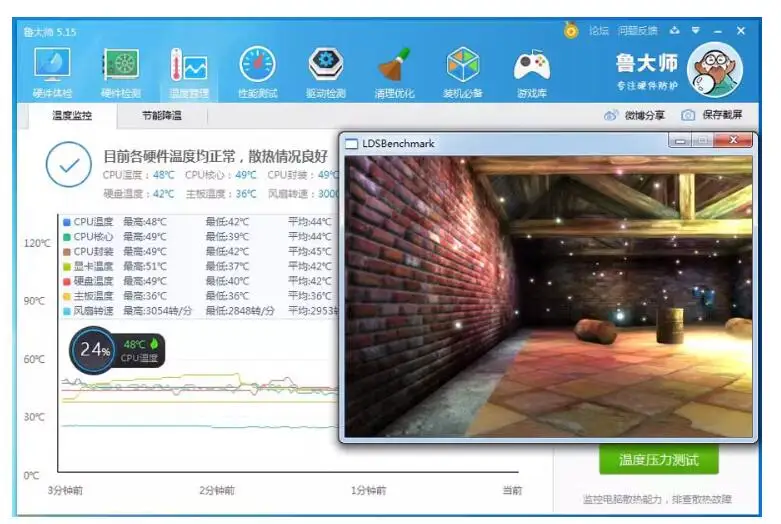Click the 清理优化 broom icon
Viewport: 781px width, 524px height.
pyautogui.click(x=394, y=71)
